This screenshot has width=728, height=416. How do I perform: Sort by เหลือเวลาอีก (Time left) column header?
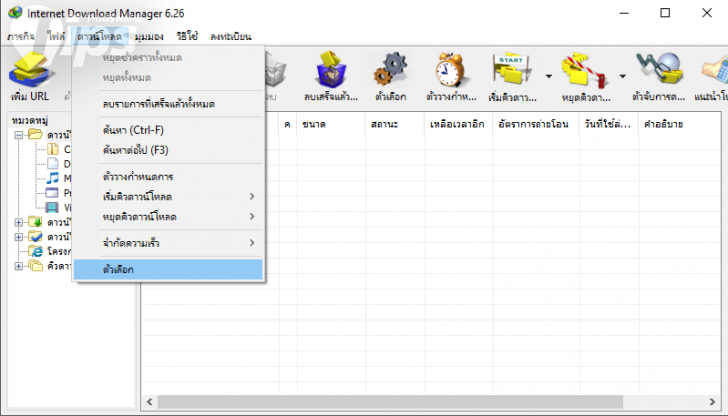pyautogui.click(x=459, y=124)
